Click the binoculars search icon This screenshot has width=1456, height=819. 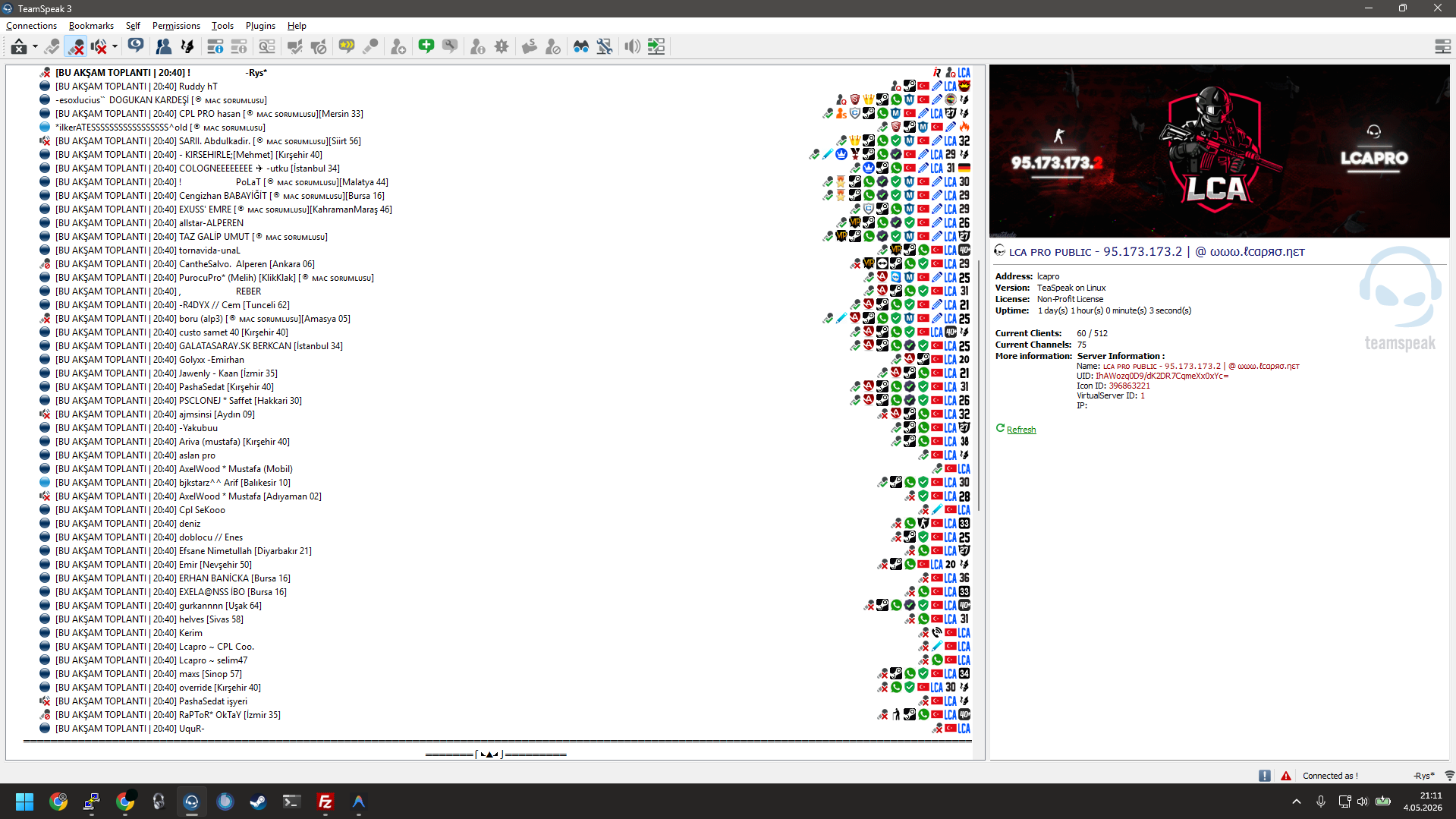click(x=581, y=46)
